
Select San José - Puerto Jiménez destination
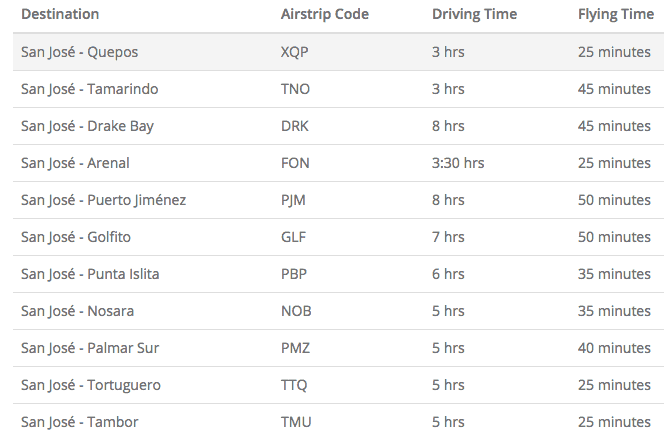click(103, 200)
